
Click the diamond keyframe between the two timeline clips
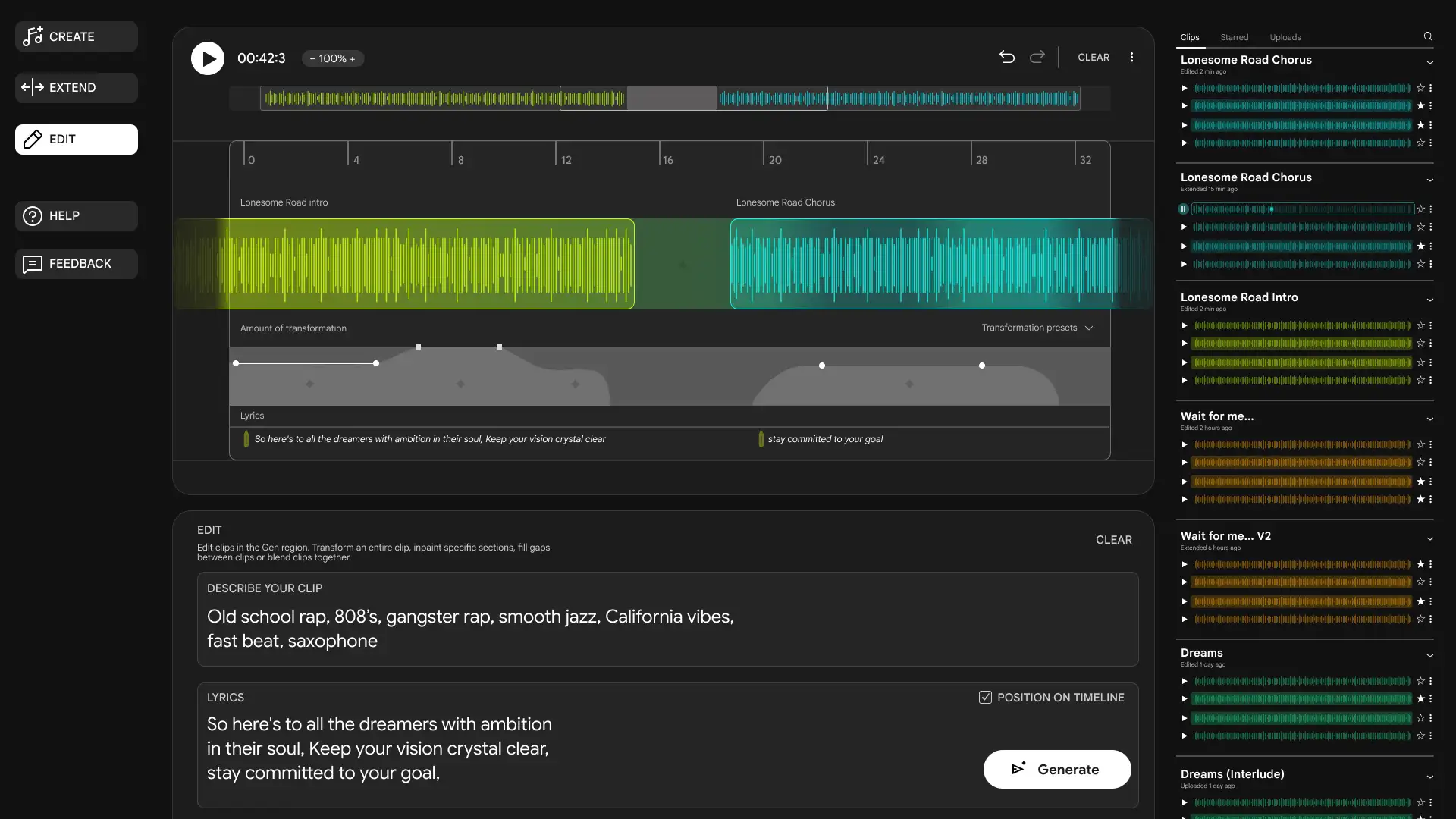coord(682,265)
